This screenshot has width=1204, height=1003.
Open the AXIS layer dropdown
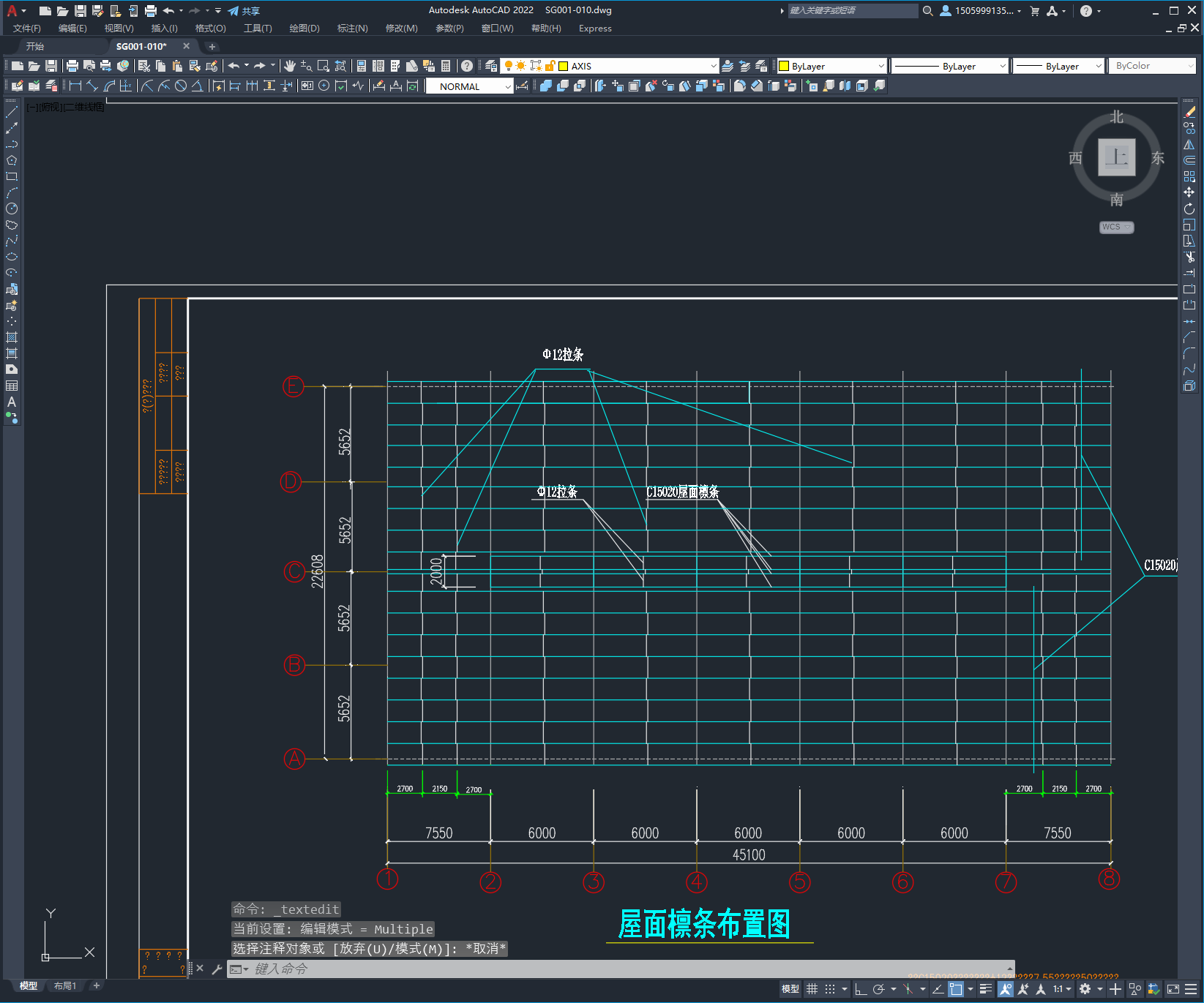click(714, 66)
